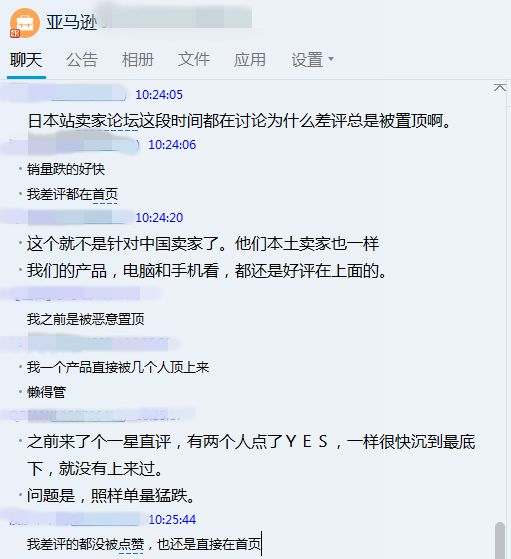Click the last message ending with 首页

click(144, 544)
